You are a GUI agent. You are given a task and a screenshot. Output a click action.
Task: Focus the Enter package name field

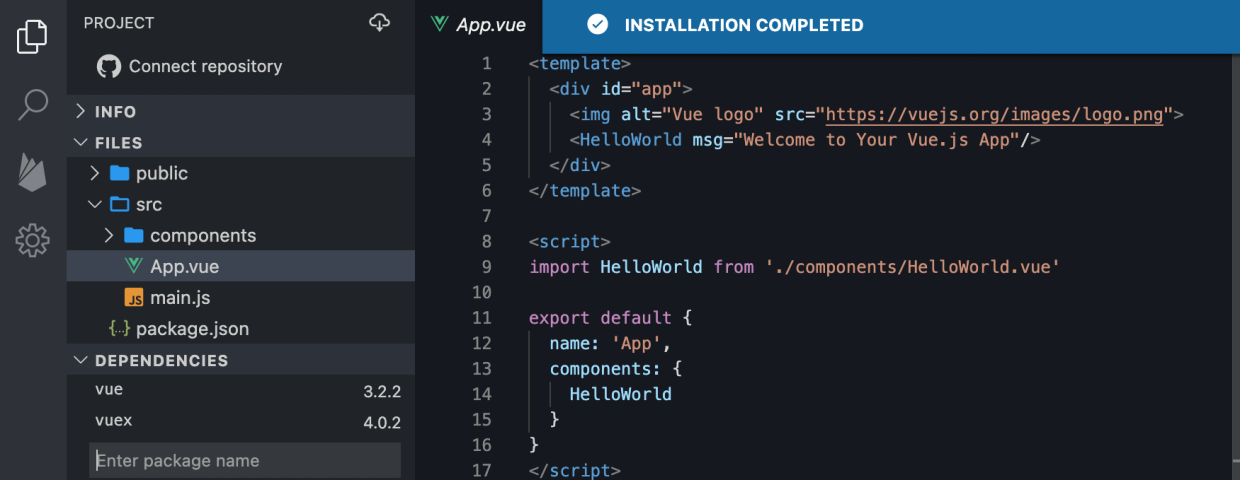point(245,460)
